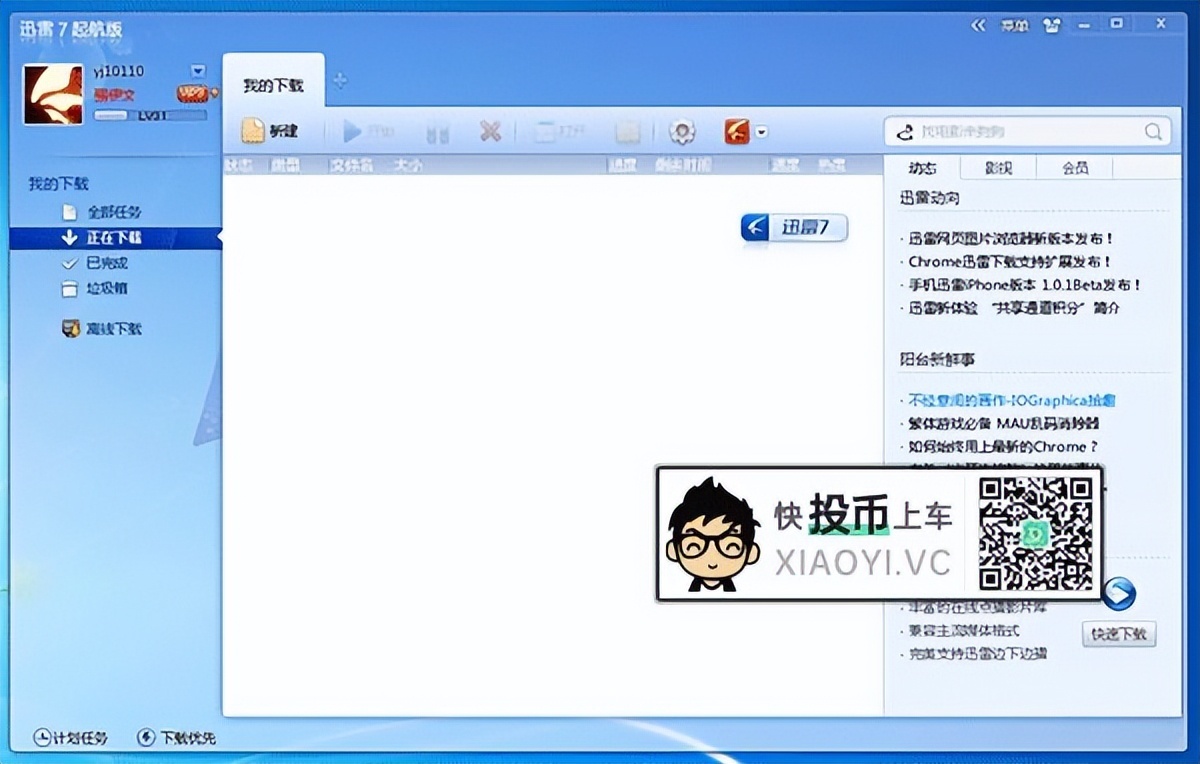This screenshot has height=764, width=1200.
Task: Open link 如何始终用上最新的Chrome？
Action: [1003, 447]
